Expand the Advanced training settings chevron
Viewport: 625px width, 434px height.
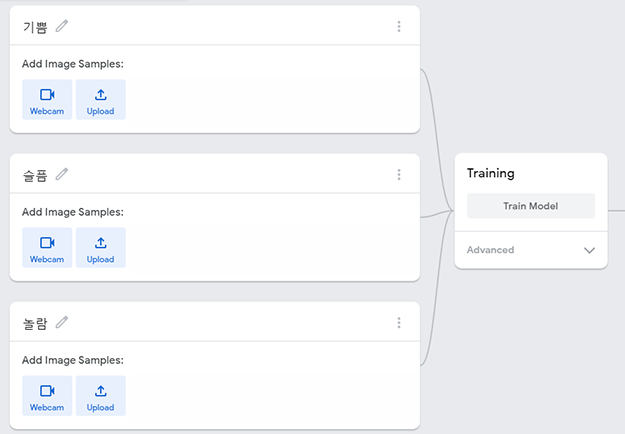pyautogui.click(x=590, y=250)
